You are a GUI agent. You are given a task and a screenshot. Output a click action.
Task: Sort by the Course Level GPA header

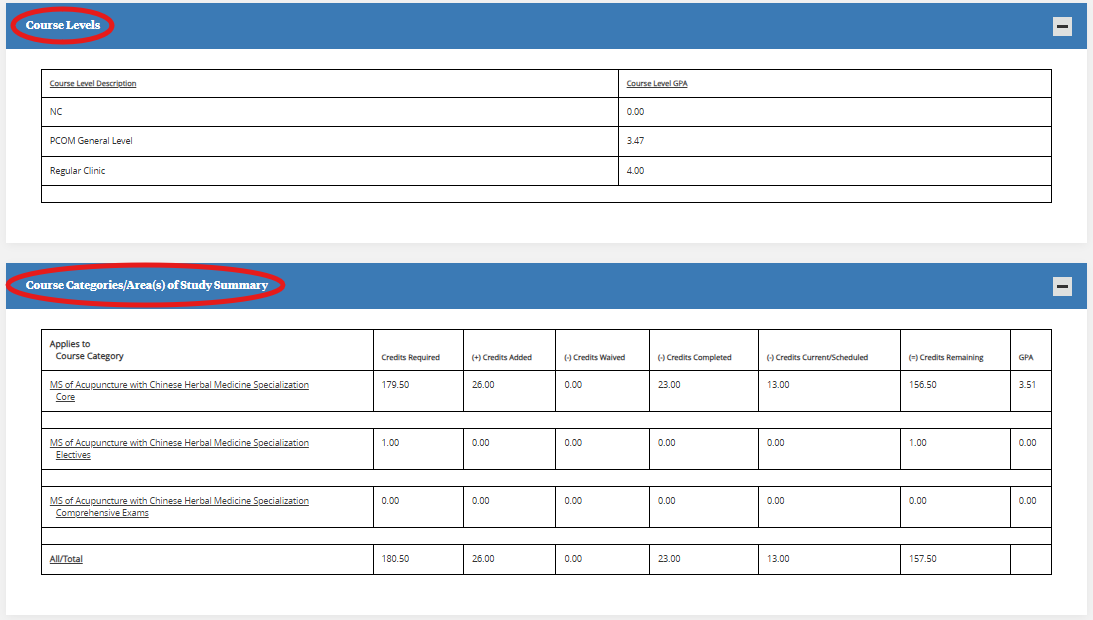pos(657,84)
